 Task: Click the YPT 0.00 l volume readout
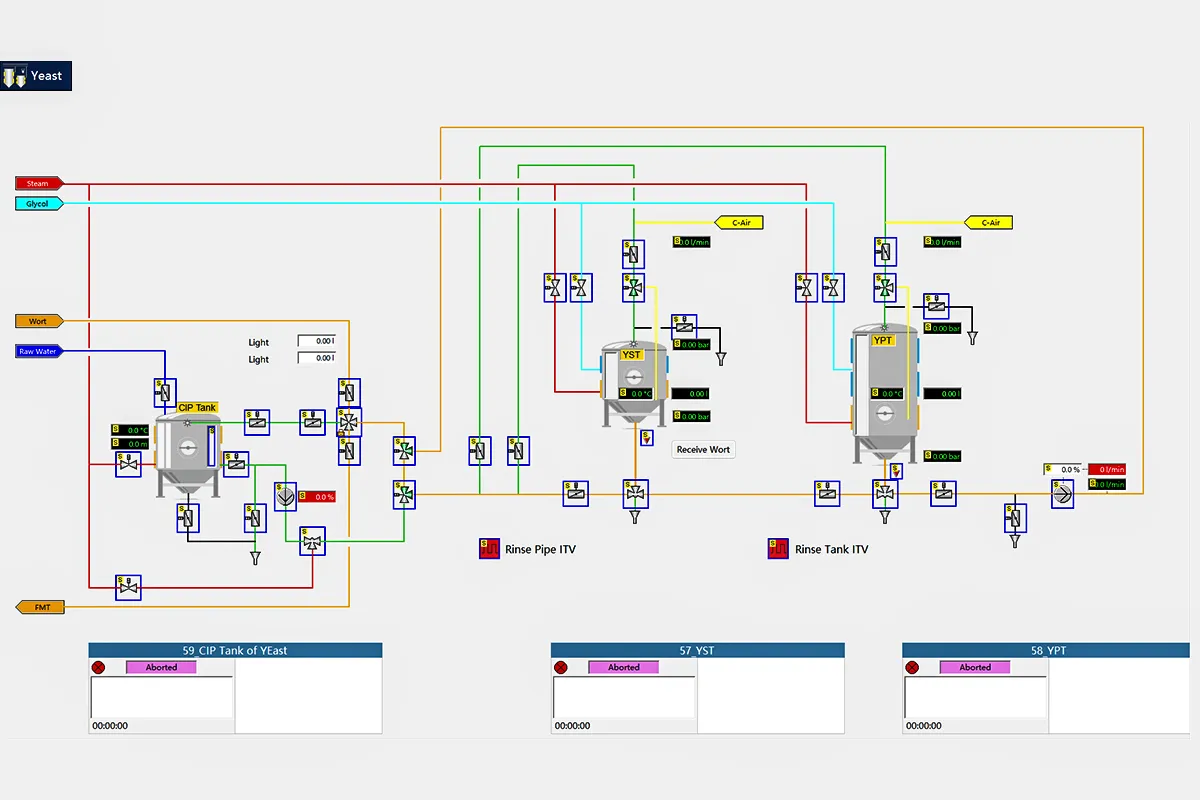click(942, 394)
